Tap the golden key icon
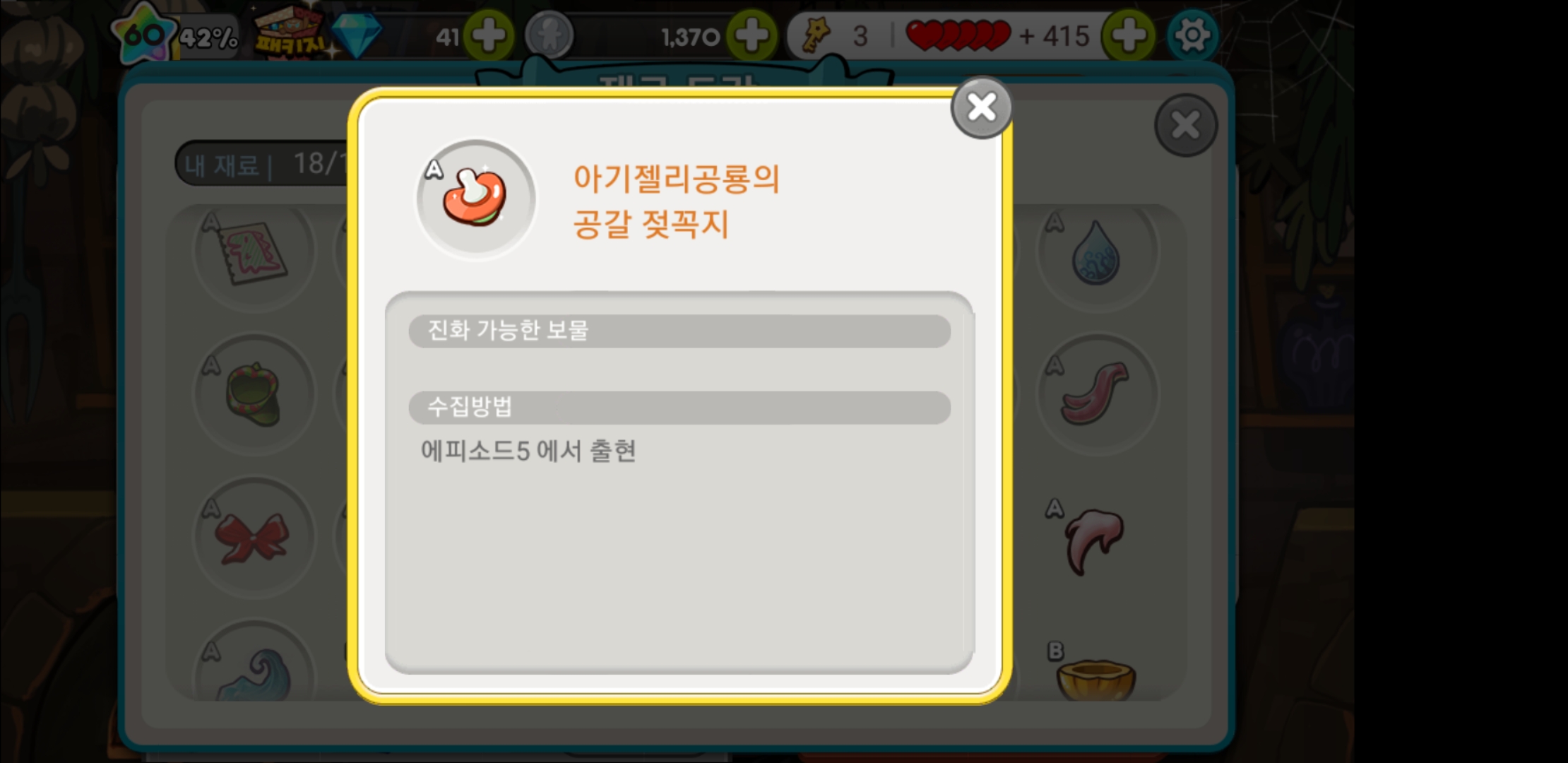Viewport: 1568px width, 763px height. coord(816,35)
